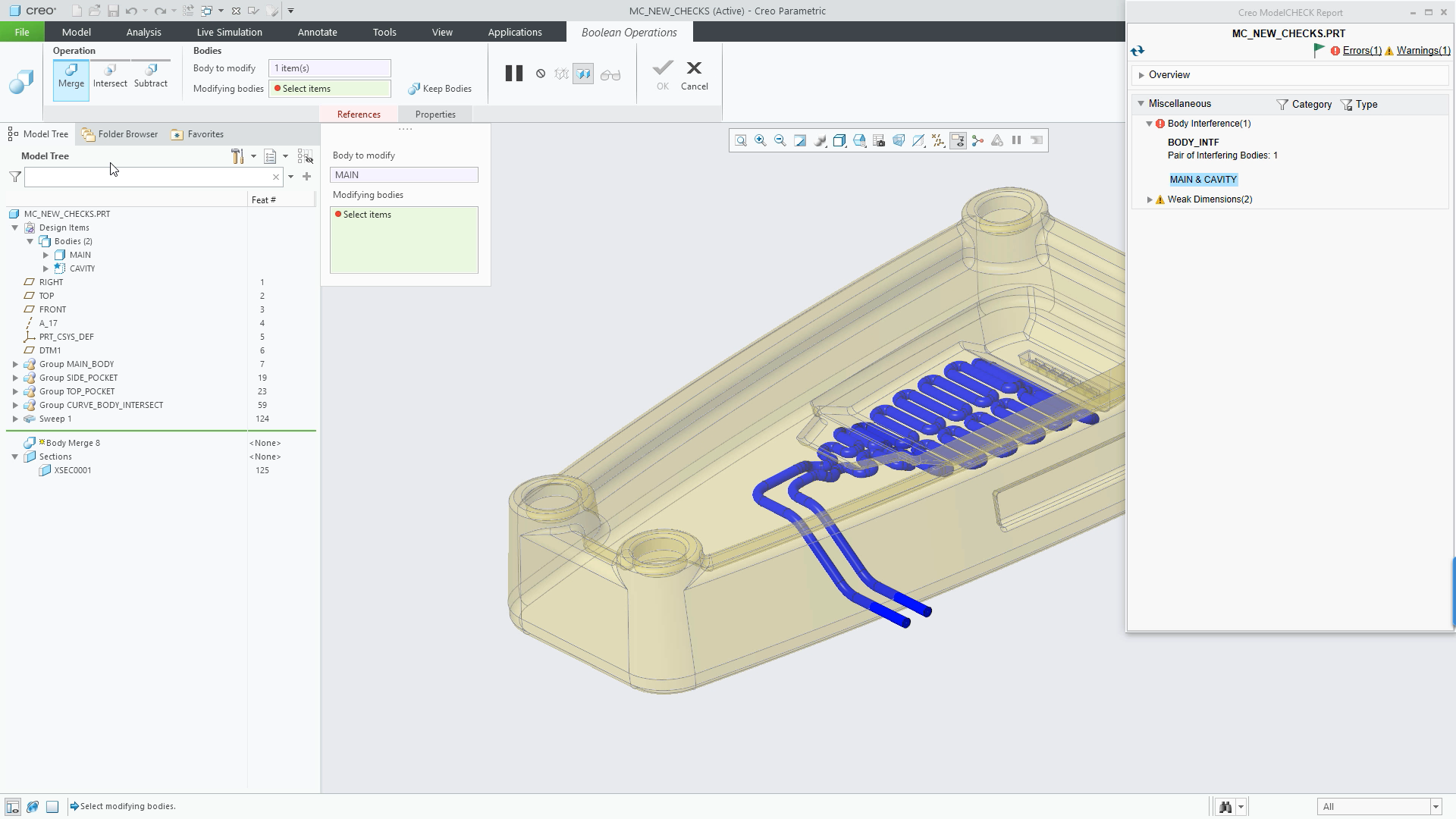This screenshot has width=1456, height=819.
Task: Refresh the ModelCHECK report
Action: 1137,51
